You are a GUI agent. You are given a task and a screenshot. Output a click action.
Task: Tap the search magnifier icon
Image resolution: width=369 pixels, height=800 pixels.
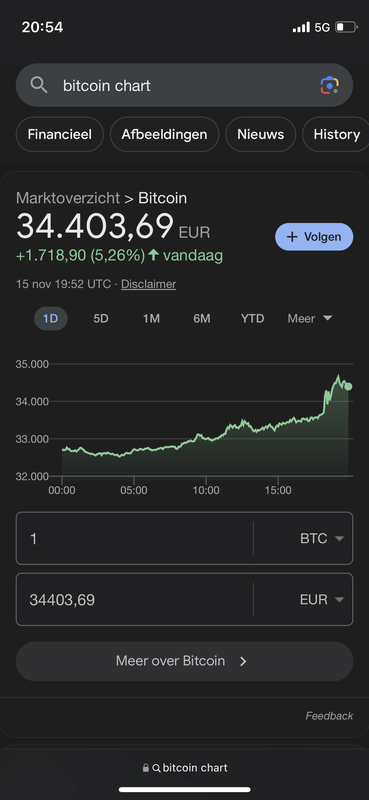[x=39, y=85]
